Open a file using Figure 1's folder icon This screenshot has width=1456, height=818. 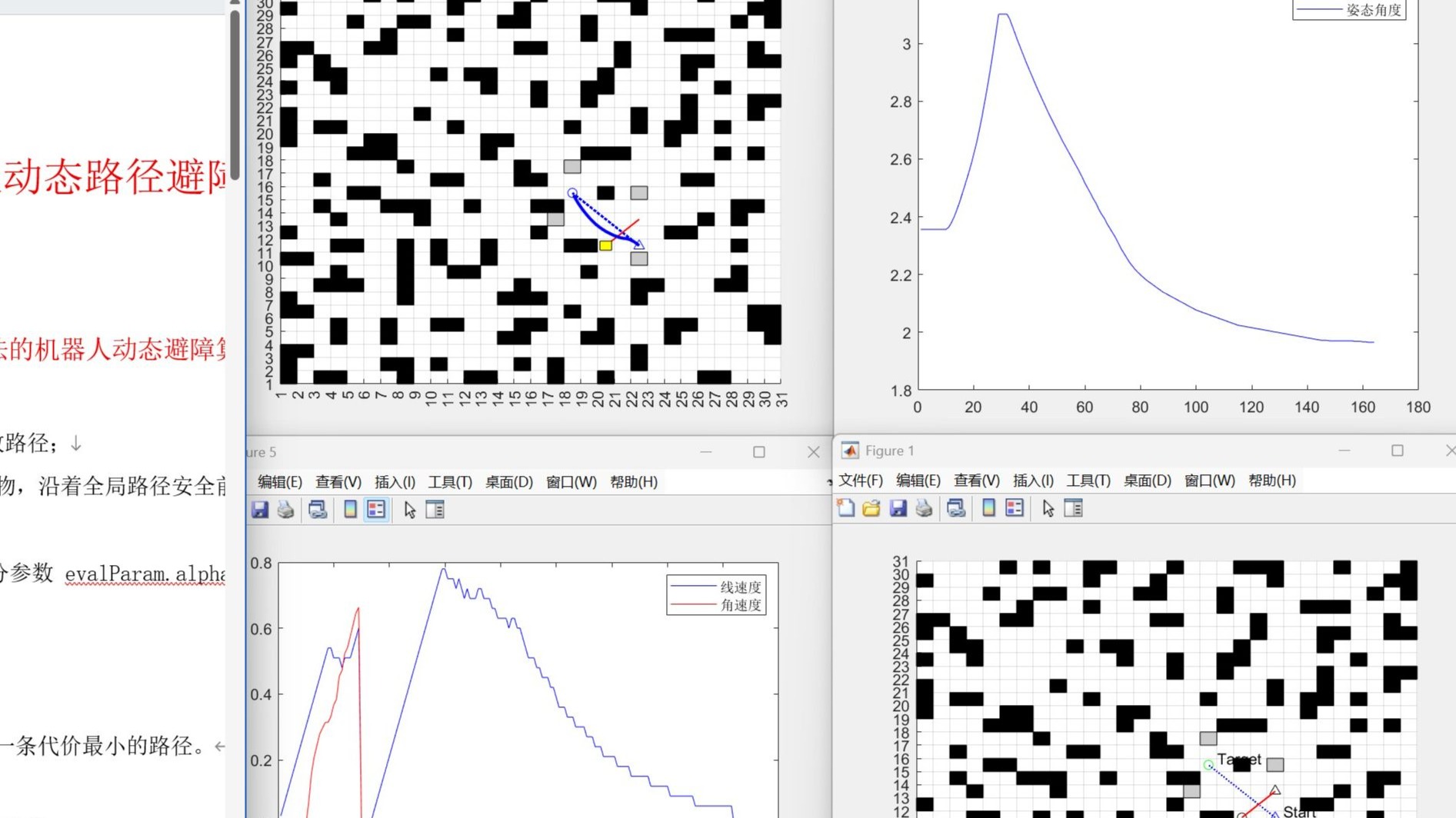coord(871,508)
